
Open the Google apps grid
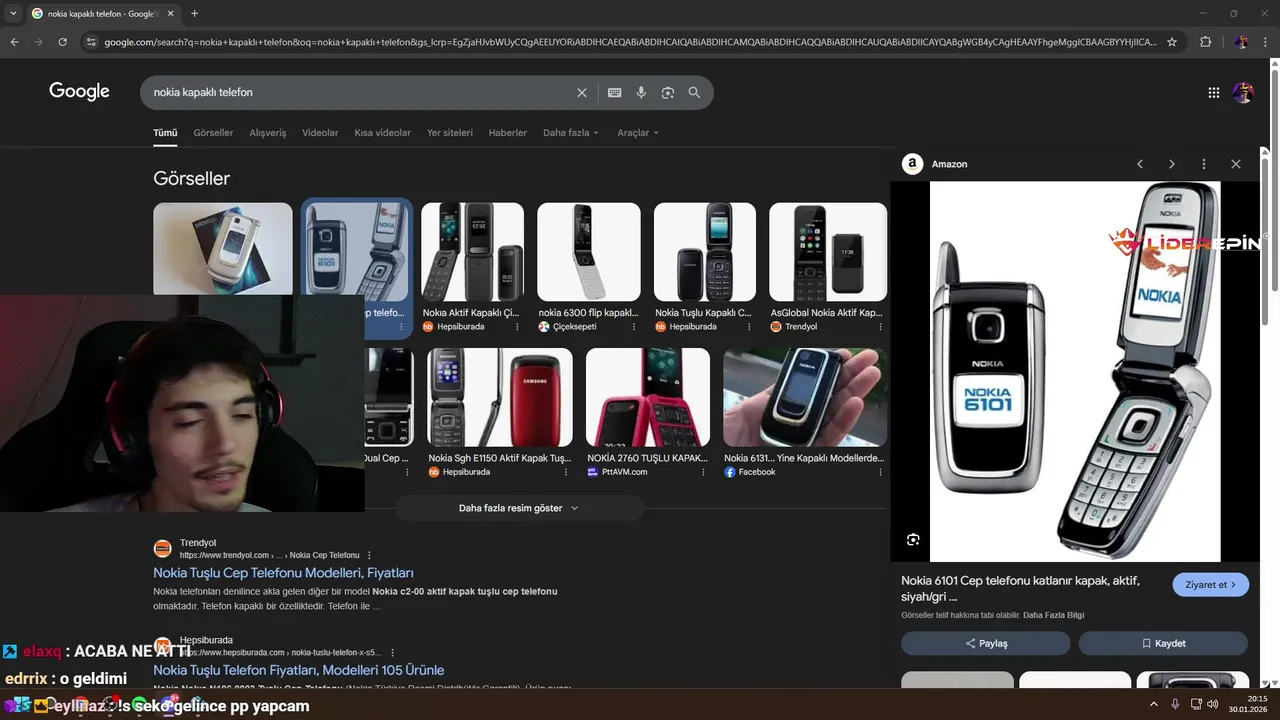point(1213,92)
